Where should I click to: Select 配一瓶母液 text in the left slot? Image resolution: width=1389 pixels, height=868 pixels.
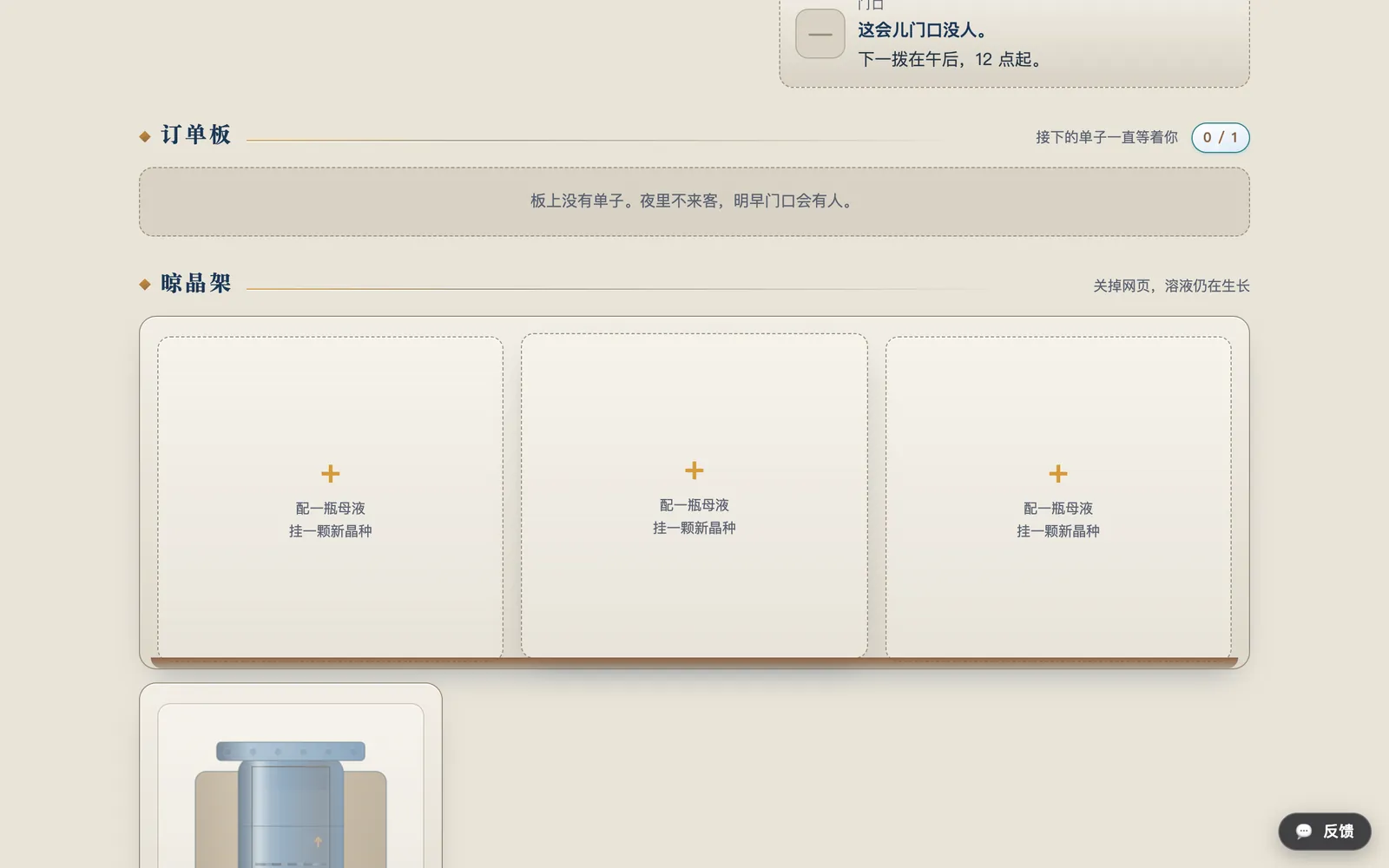tap(330, 509)
